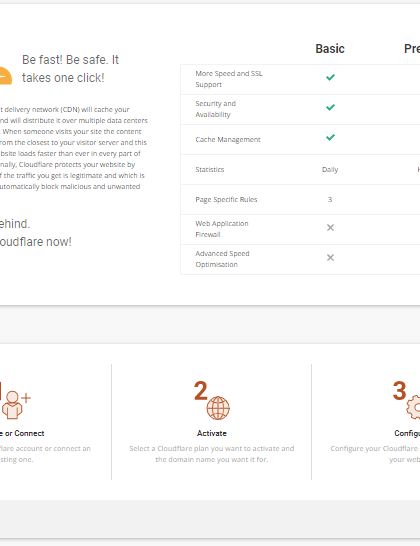Click the green check for Security and Availability
Viewport: 420px width, 546px height.
pos(330,107)
